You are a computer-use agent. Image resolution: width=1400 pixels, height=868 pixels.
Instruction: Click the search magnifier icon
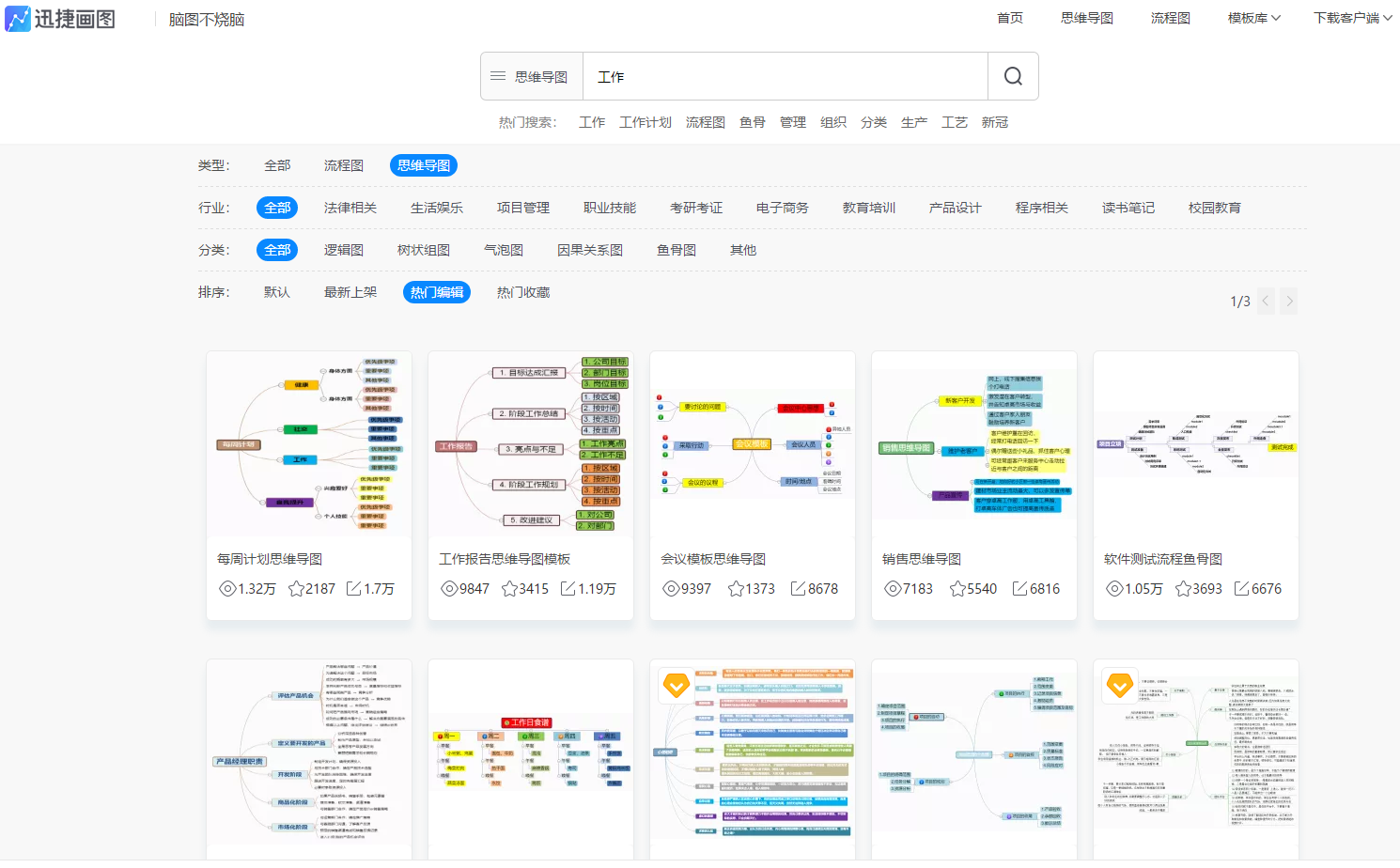tap(1012, 75)
